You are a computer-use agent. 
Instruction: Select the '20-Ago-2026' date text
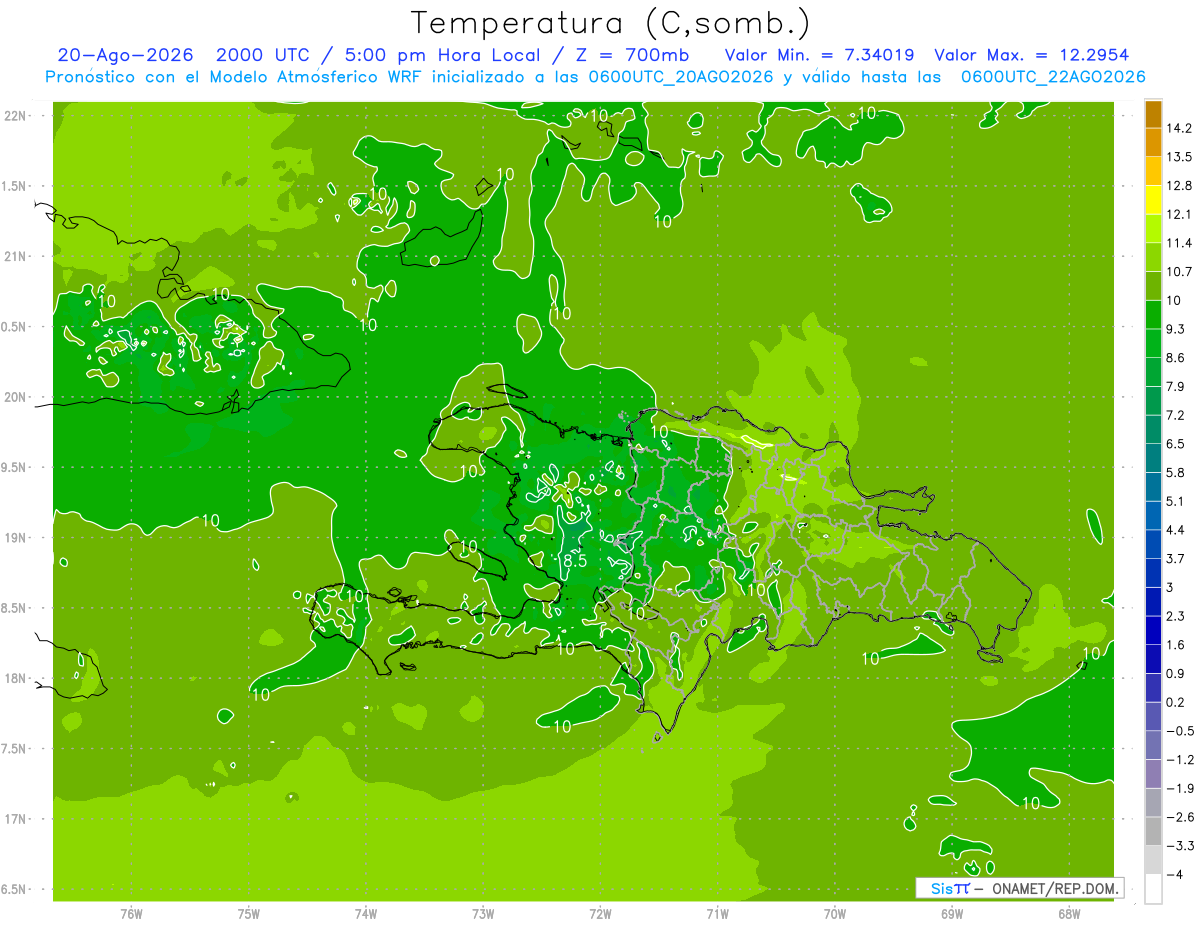click(x=125, y=55)
